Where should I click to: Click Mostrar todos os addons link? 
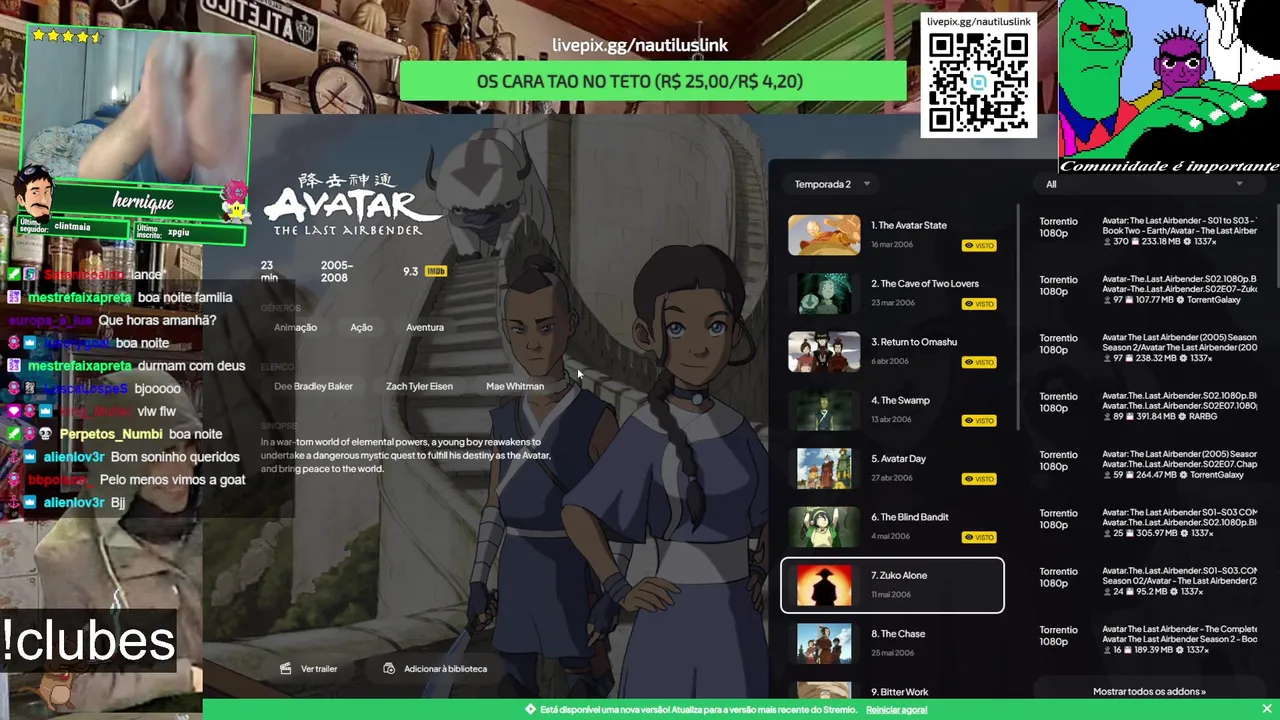1149,691
